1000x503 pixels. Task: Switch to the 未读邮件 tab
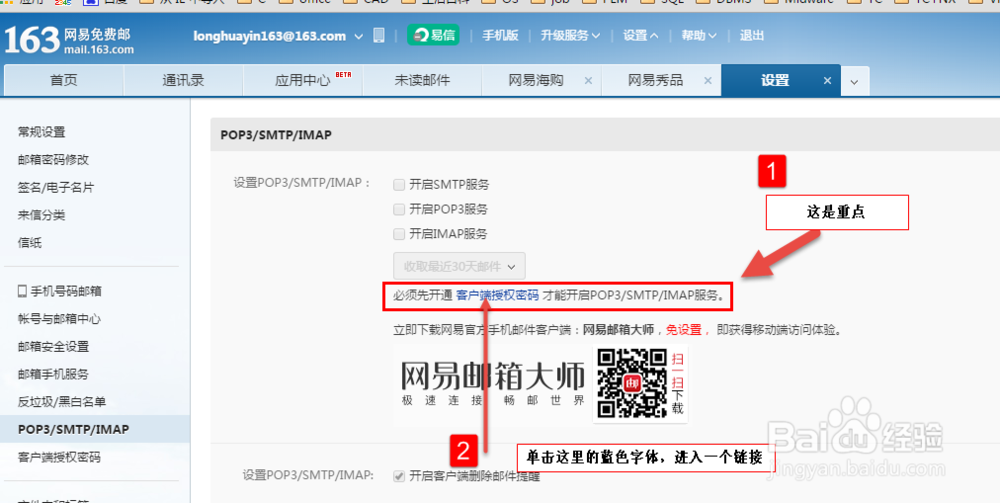422,80
